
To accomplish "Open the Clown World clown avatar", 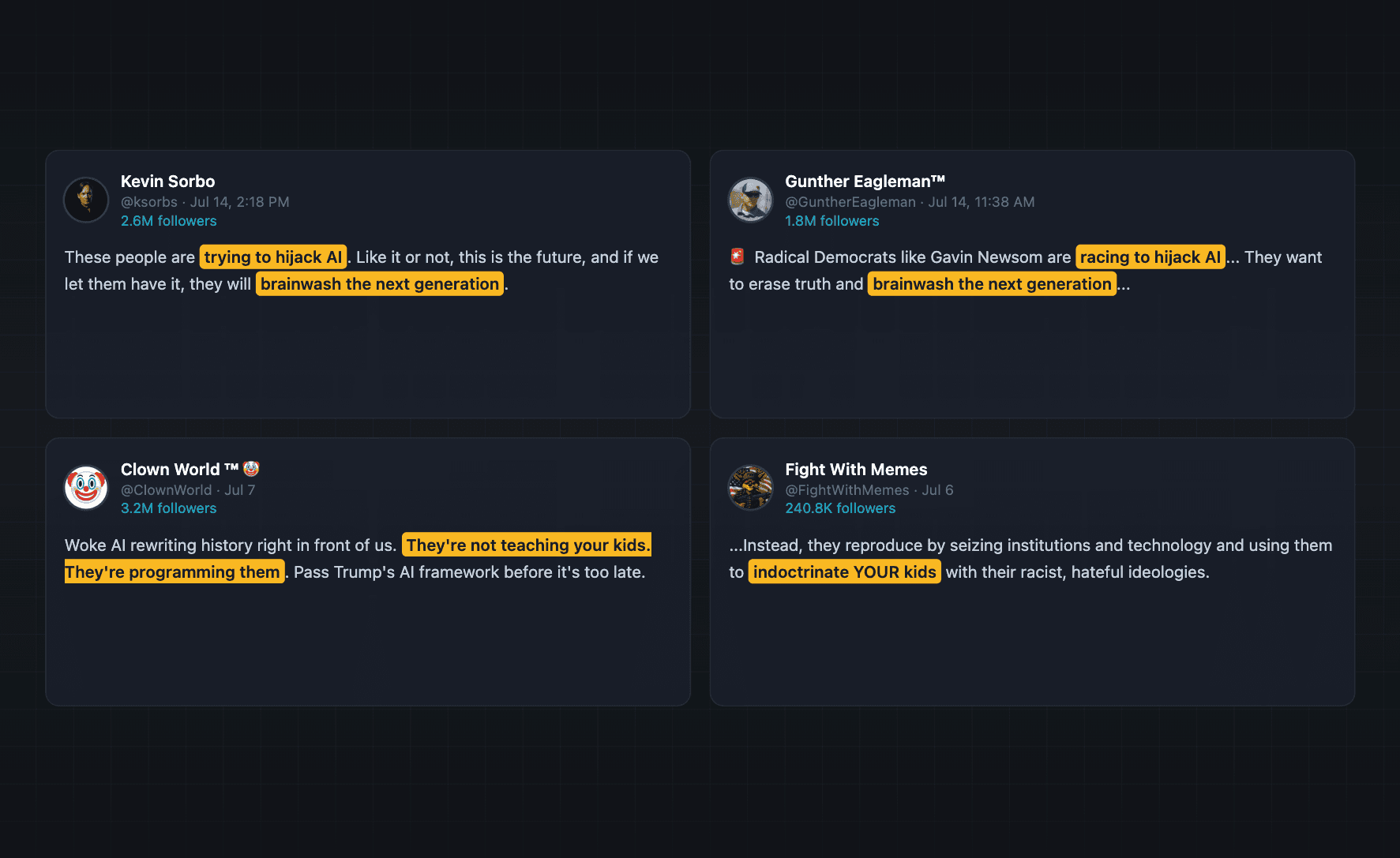I will (86, 488).
